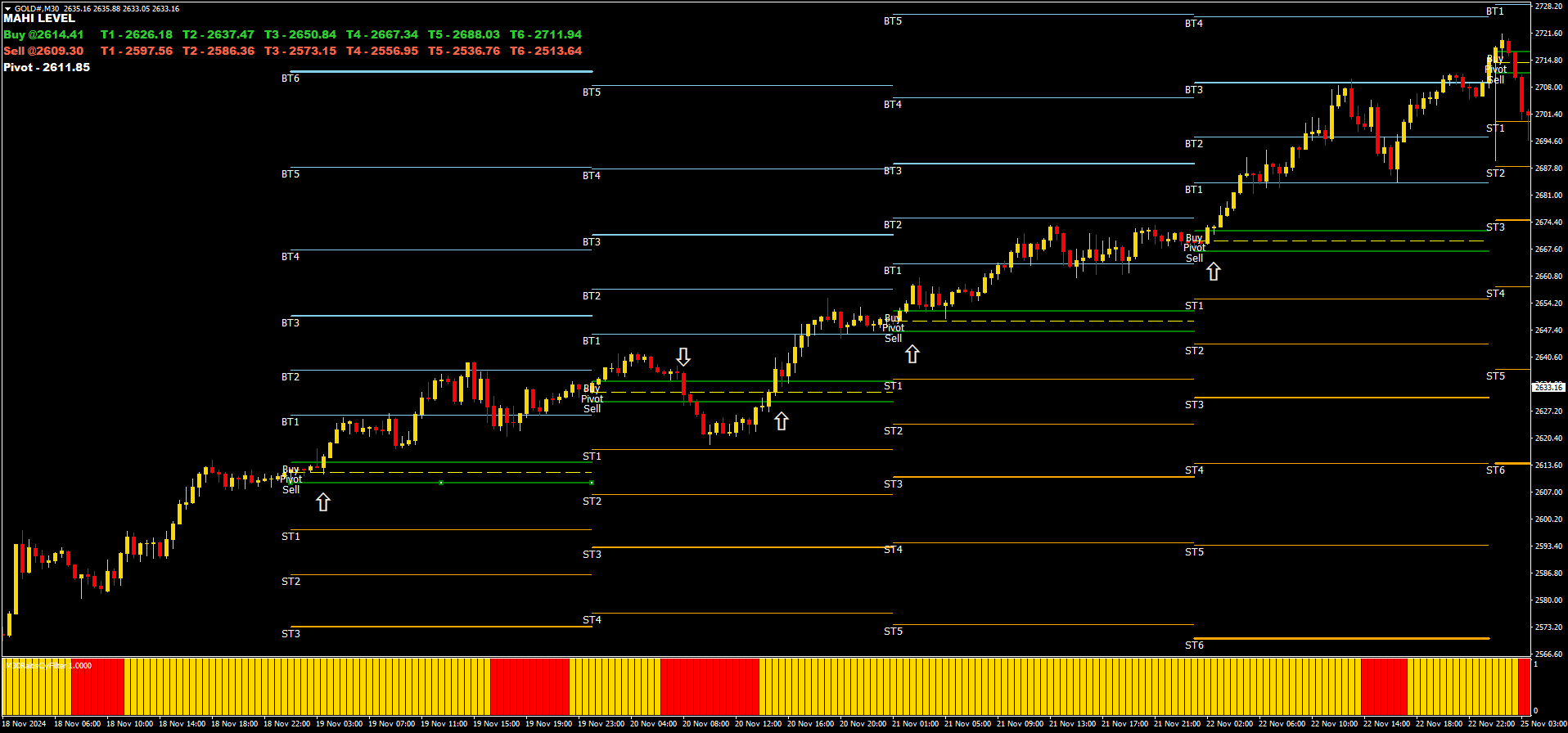Viewport: 1568px width, 733px height.
Task: Click green target T3 - 2650.84
Action: pyautogui.click(x=300, y=34)
